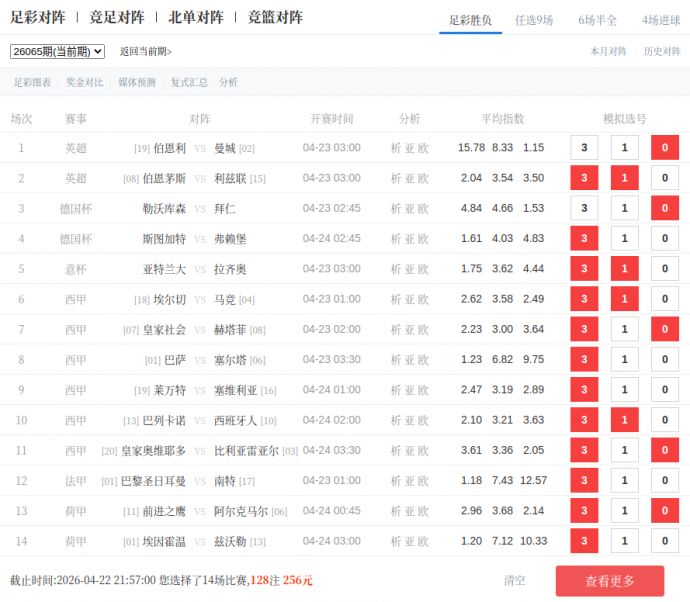Click the 欧 odds link for 巴黎圣日耳曼 match
The width and height of the screenshot is (690, 602).
(424, 481)
